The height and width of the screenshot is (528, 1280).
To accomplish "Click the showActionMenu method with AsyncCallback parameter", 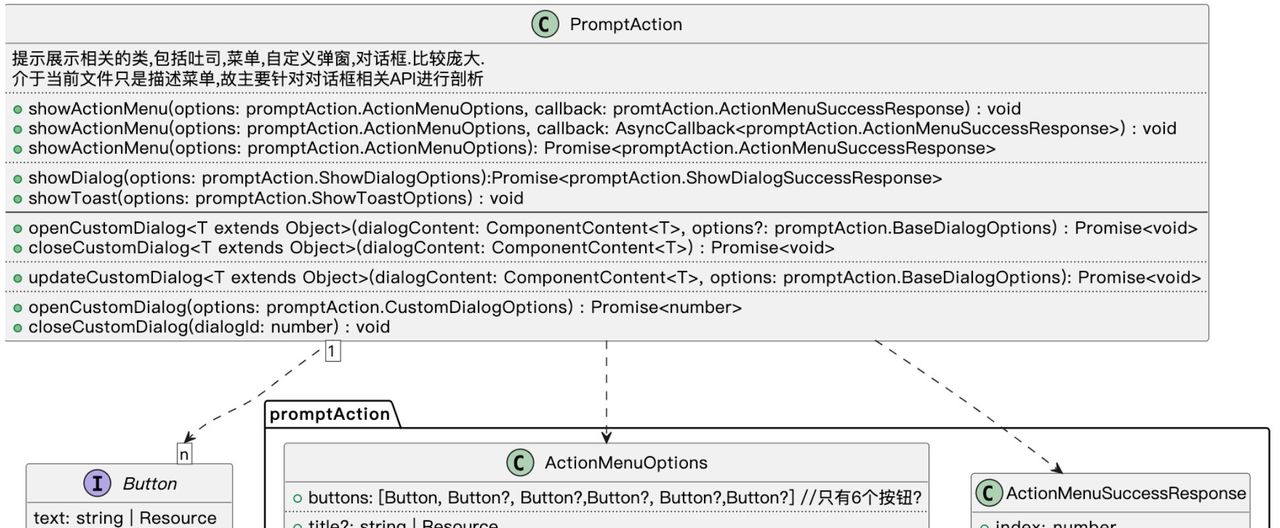I will pos(602,128).
